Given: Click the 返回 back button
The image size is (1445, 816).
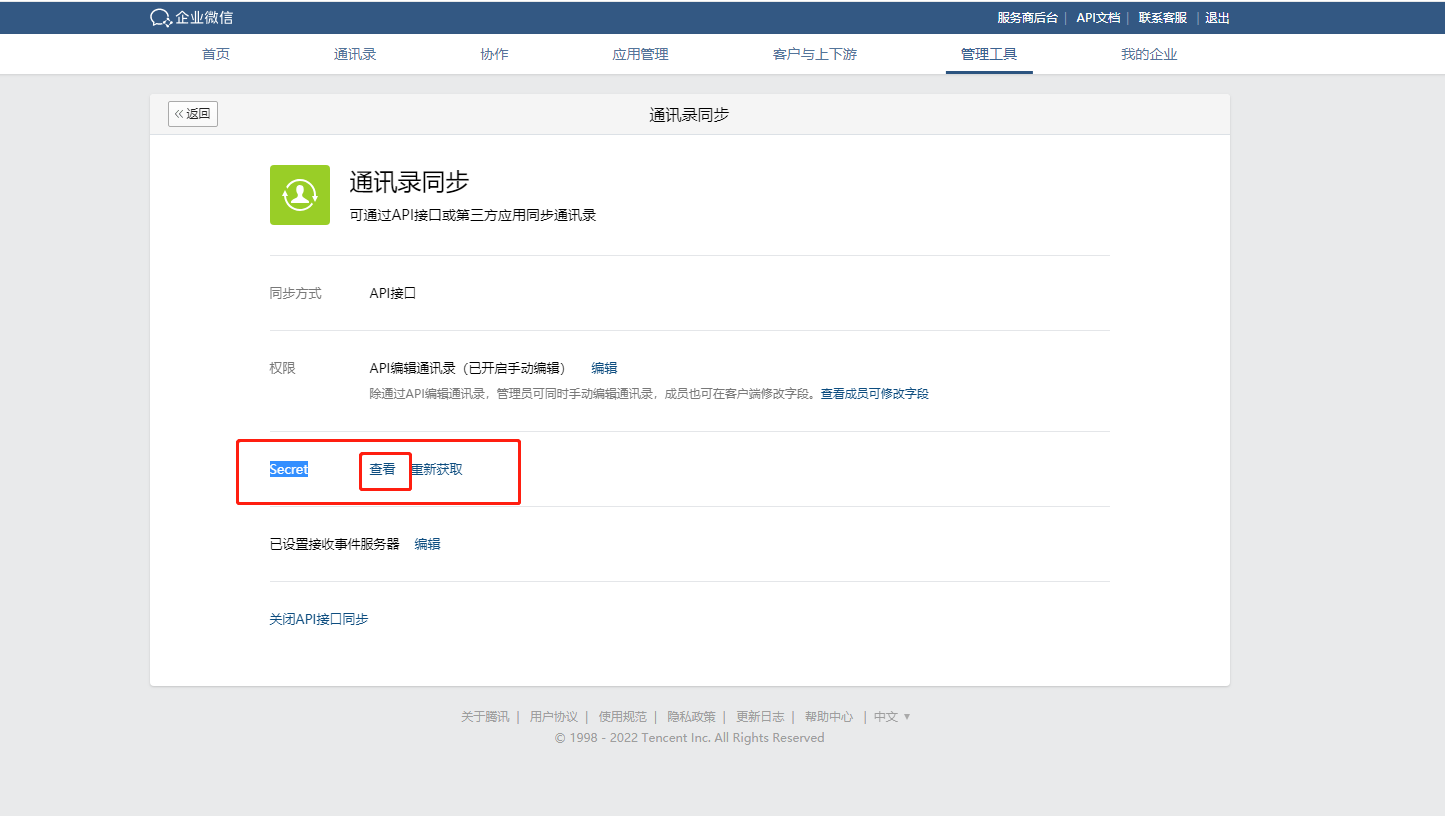Looking at the screenshot, I should point(193,114).
